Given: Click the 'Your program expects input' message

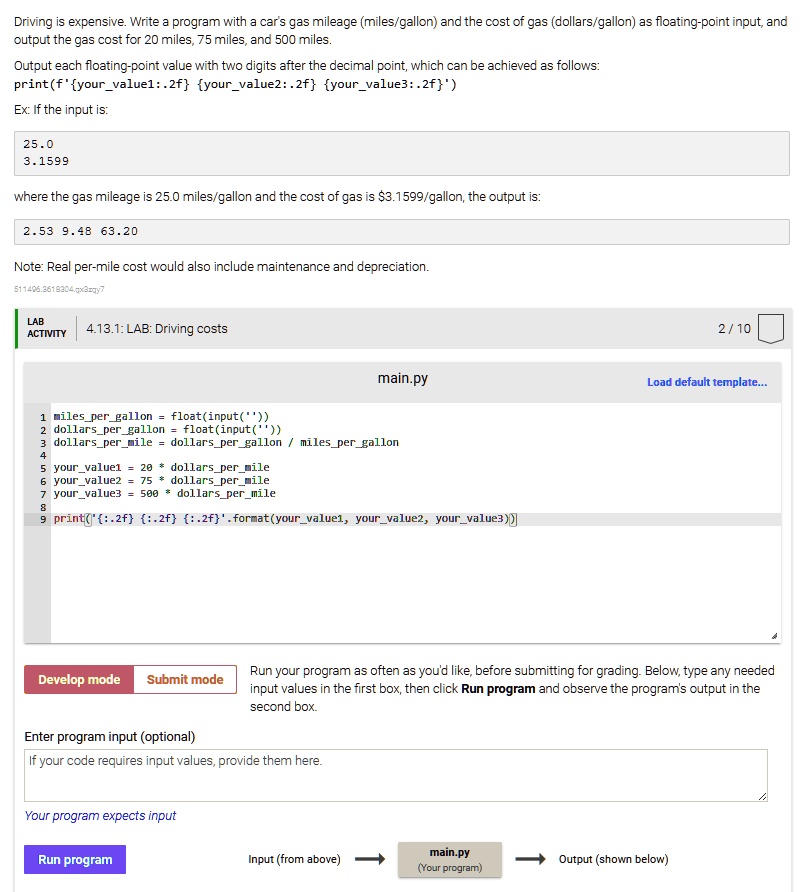Looking at the screenshot, I should click(x=100, y=816).
